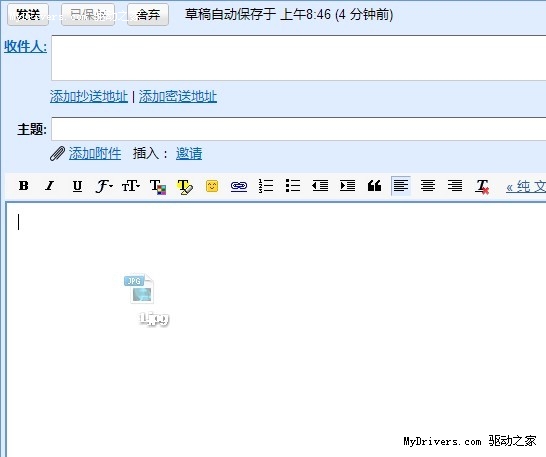Select right text alignment

coord(455,186)
